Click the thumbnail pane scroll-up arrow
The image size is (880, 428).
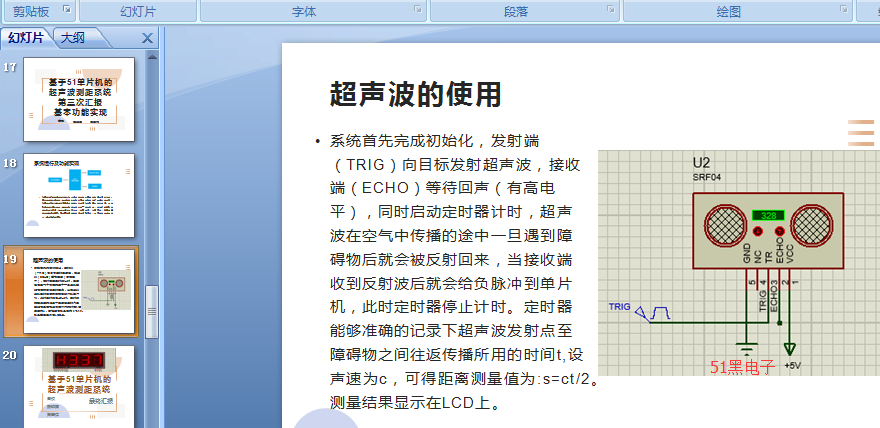click(152, 56)
